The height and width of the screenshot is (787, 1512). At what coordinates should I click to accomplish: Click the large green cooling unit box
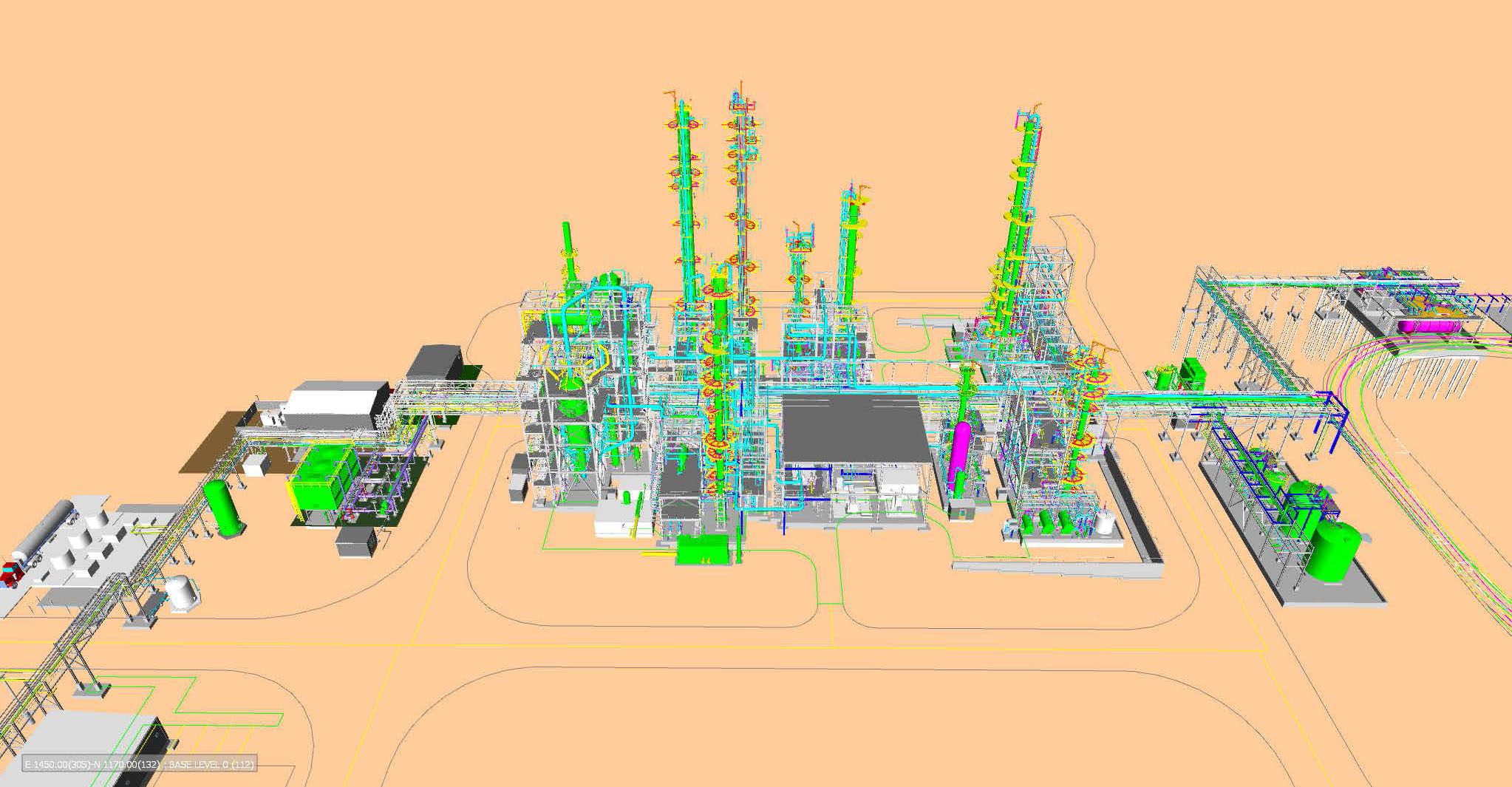pos(320,481)
